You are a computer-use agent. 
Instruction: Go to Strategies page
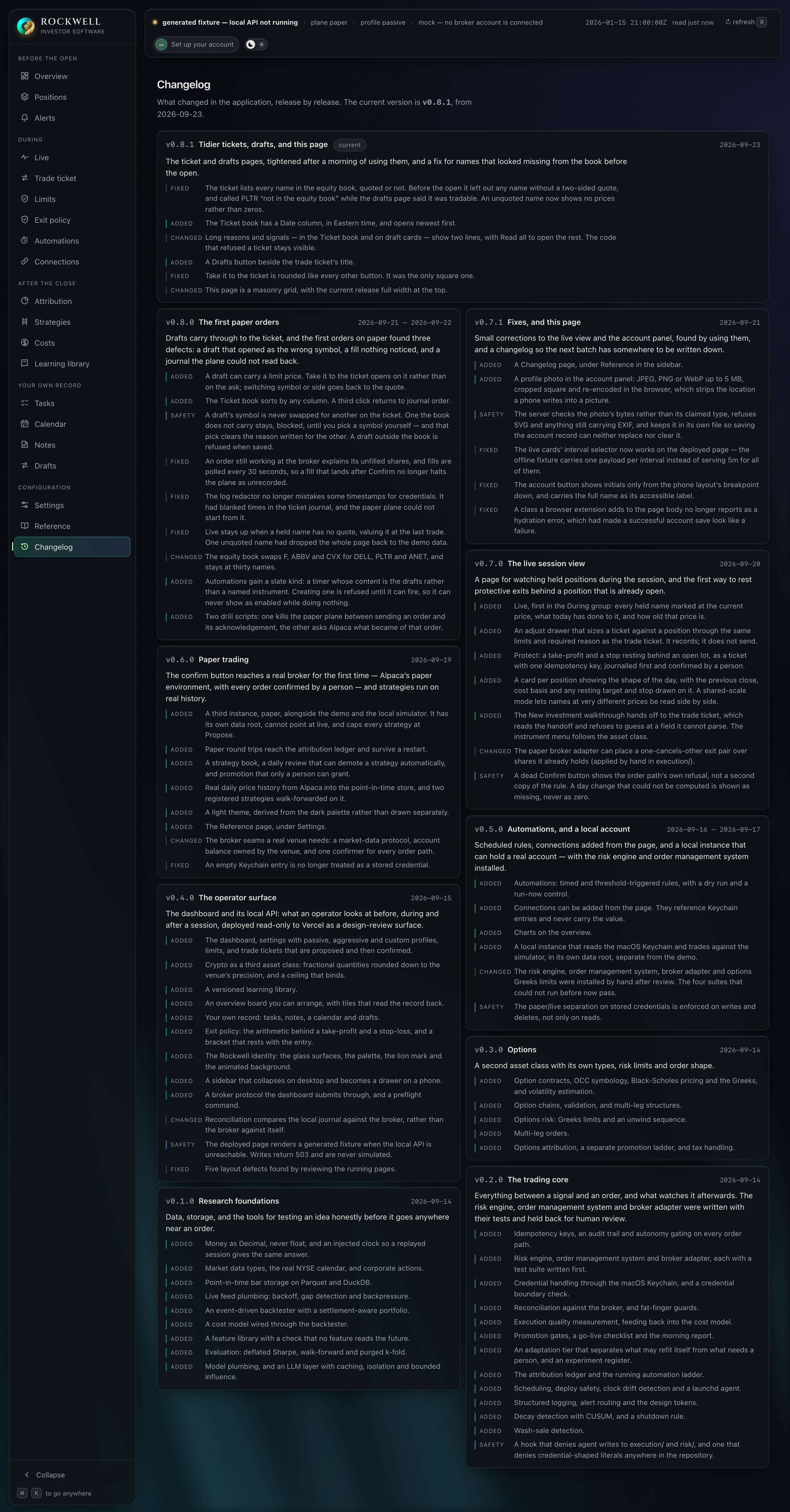[72, 322]
